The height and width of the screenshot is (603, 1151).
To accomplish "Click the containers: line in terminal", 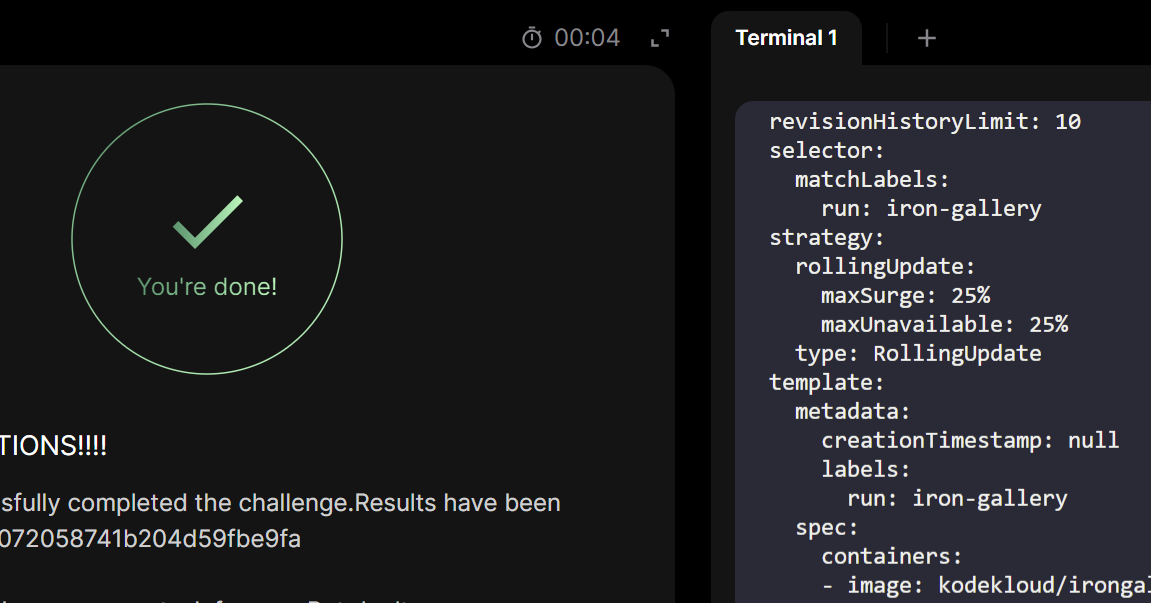I will click(891, 556).
